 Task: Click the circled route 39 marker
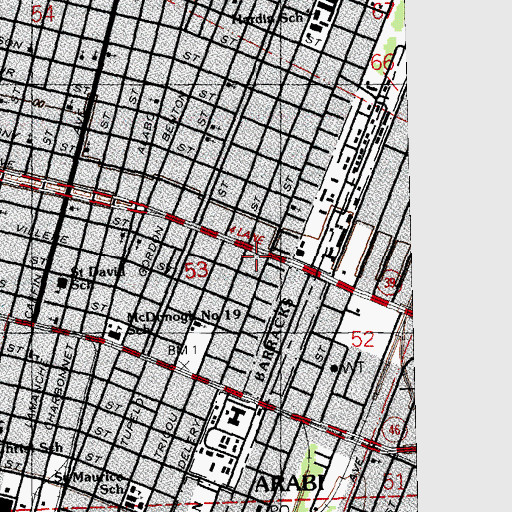[x=389, y=283]
